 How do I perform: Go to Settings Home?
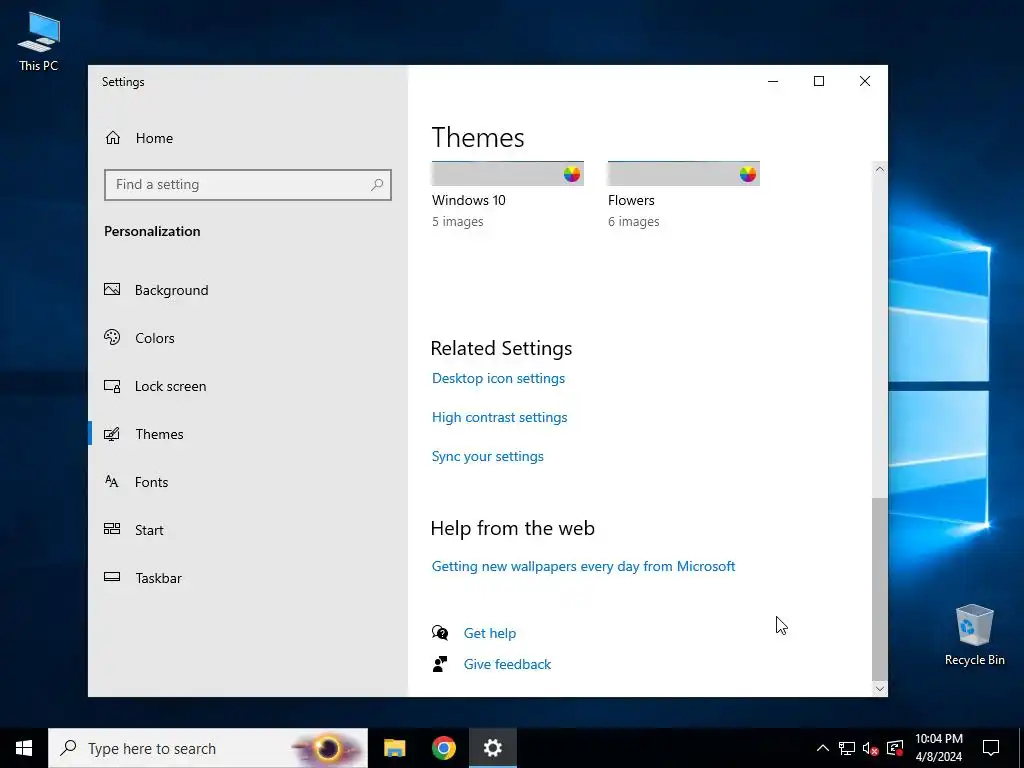click(x=139, y=138)
